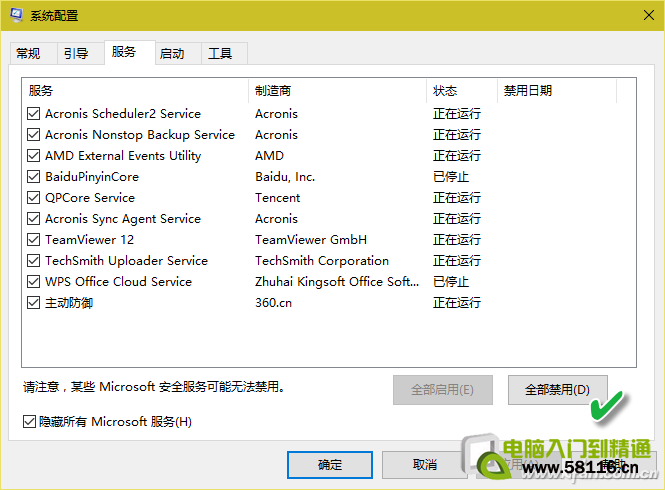Click 正在运行 status of QPCore Service
The width and height of the screenshot is (665, 490).
(x=457, y=198)
